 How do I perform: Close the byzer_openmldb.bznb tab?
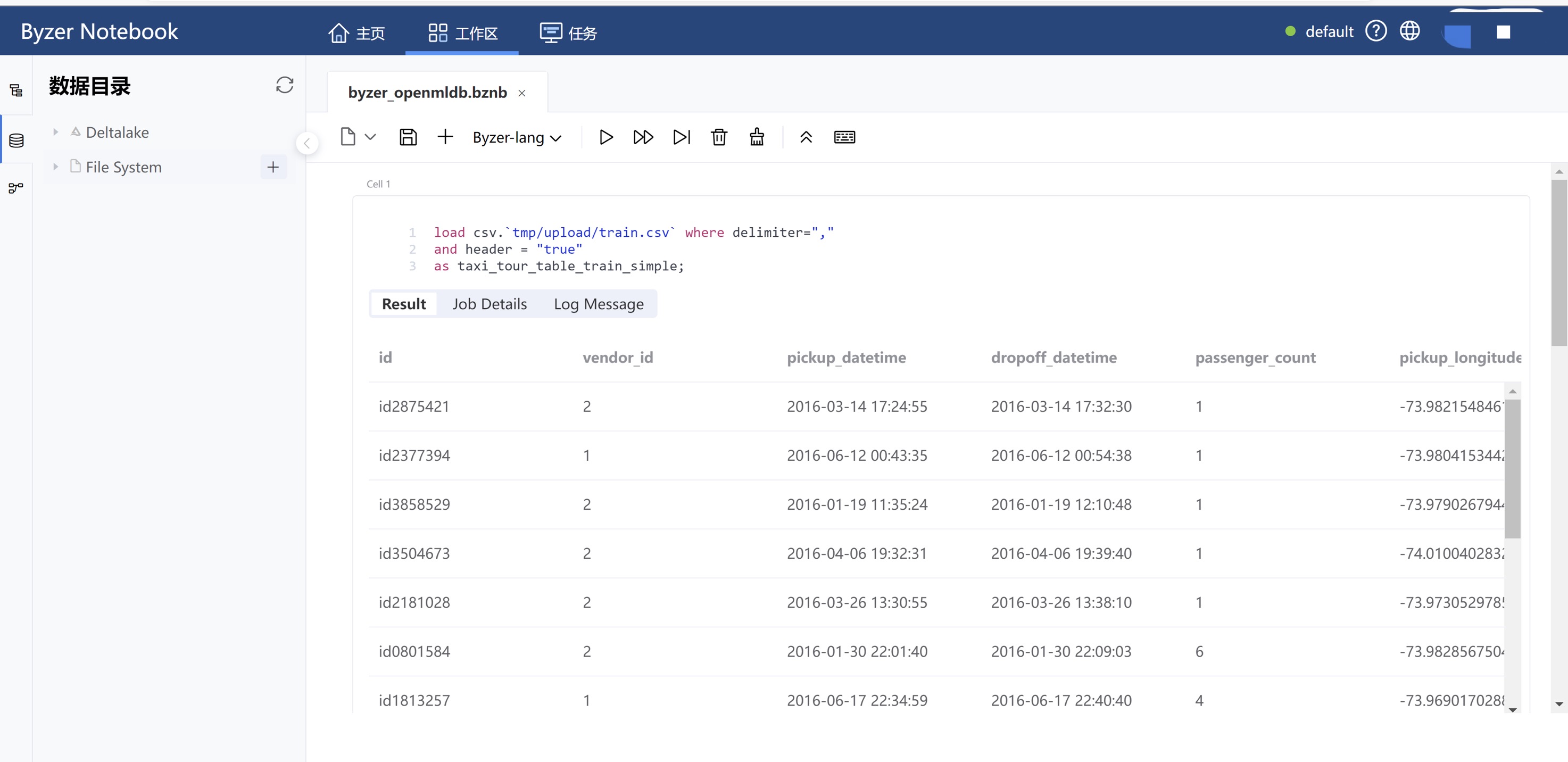pyautogui.click(x=521, y=93)
